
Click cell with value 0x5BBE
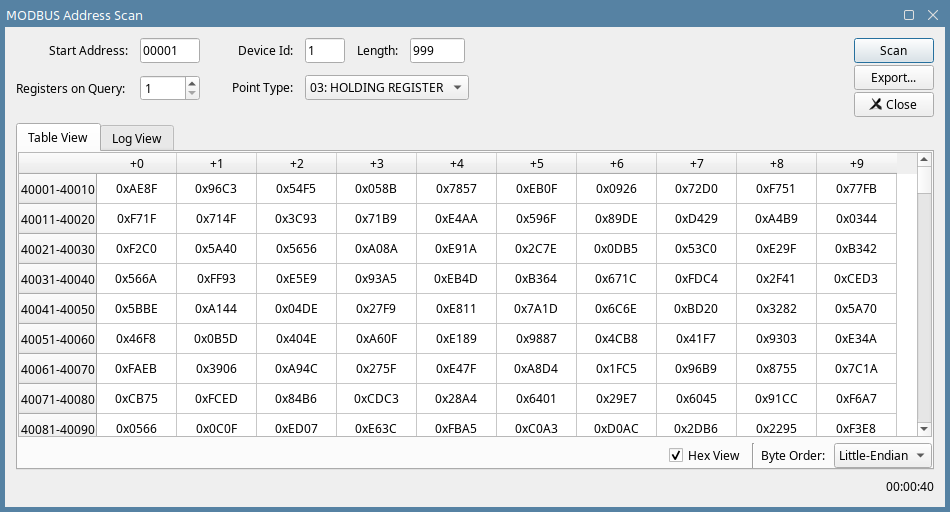(137, 308)
